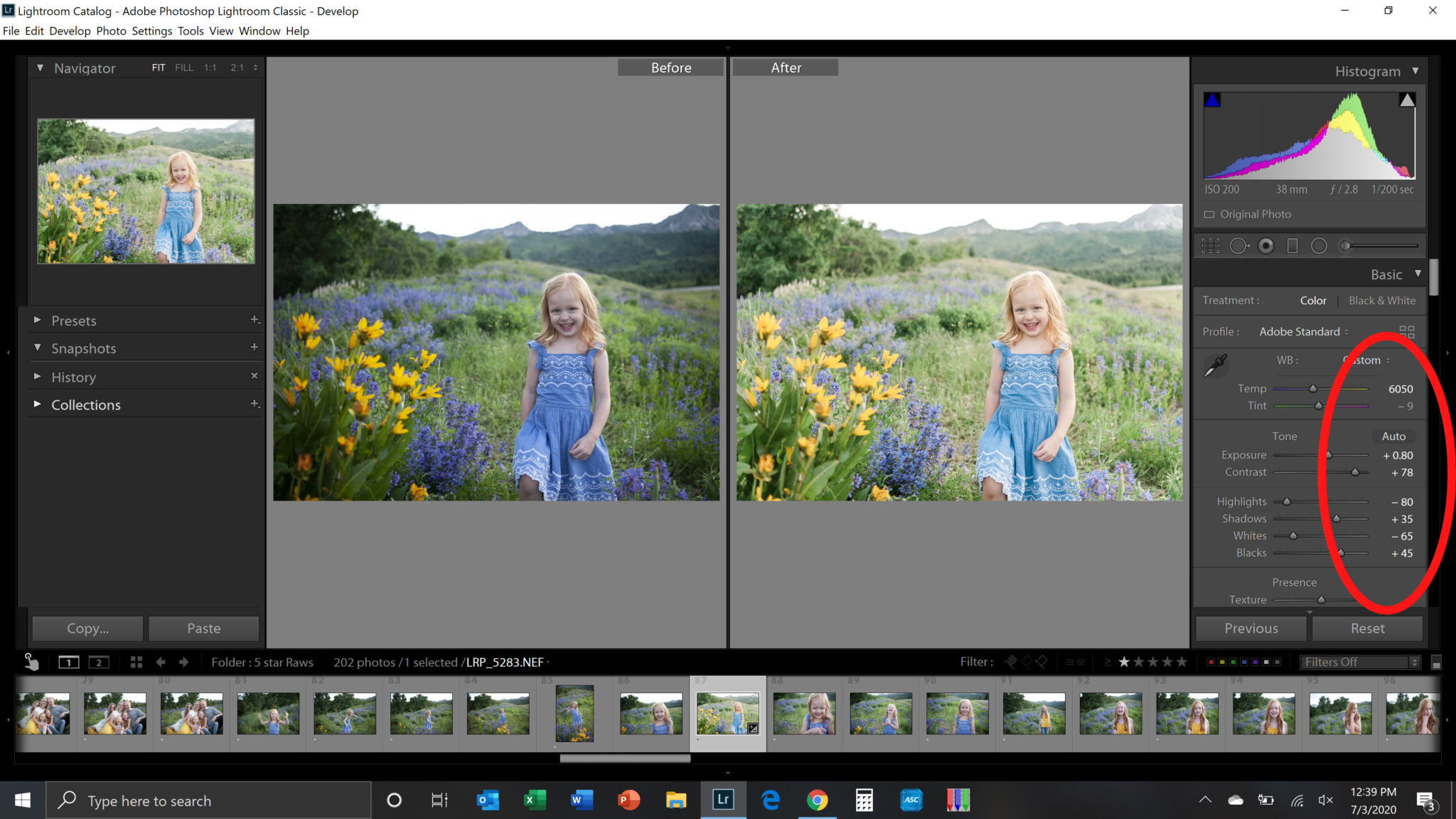Open the Settings menu
1456x819 pixels.
point(151,31)
